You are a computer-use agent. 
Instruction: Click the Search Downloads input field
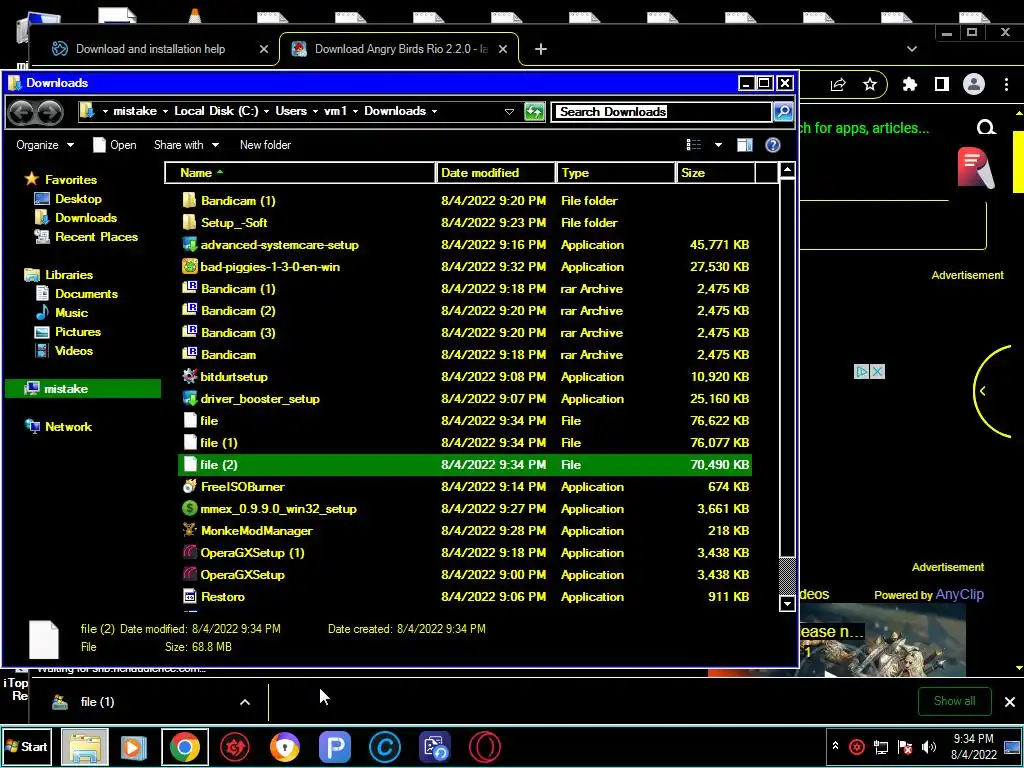click(662, 112)
